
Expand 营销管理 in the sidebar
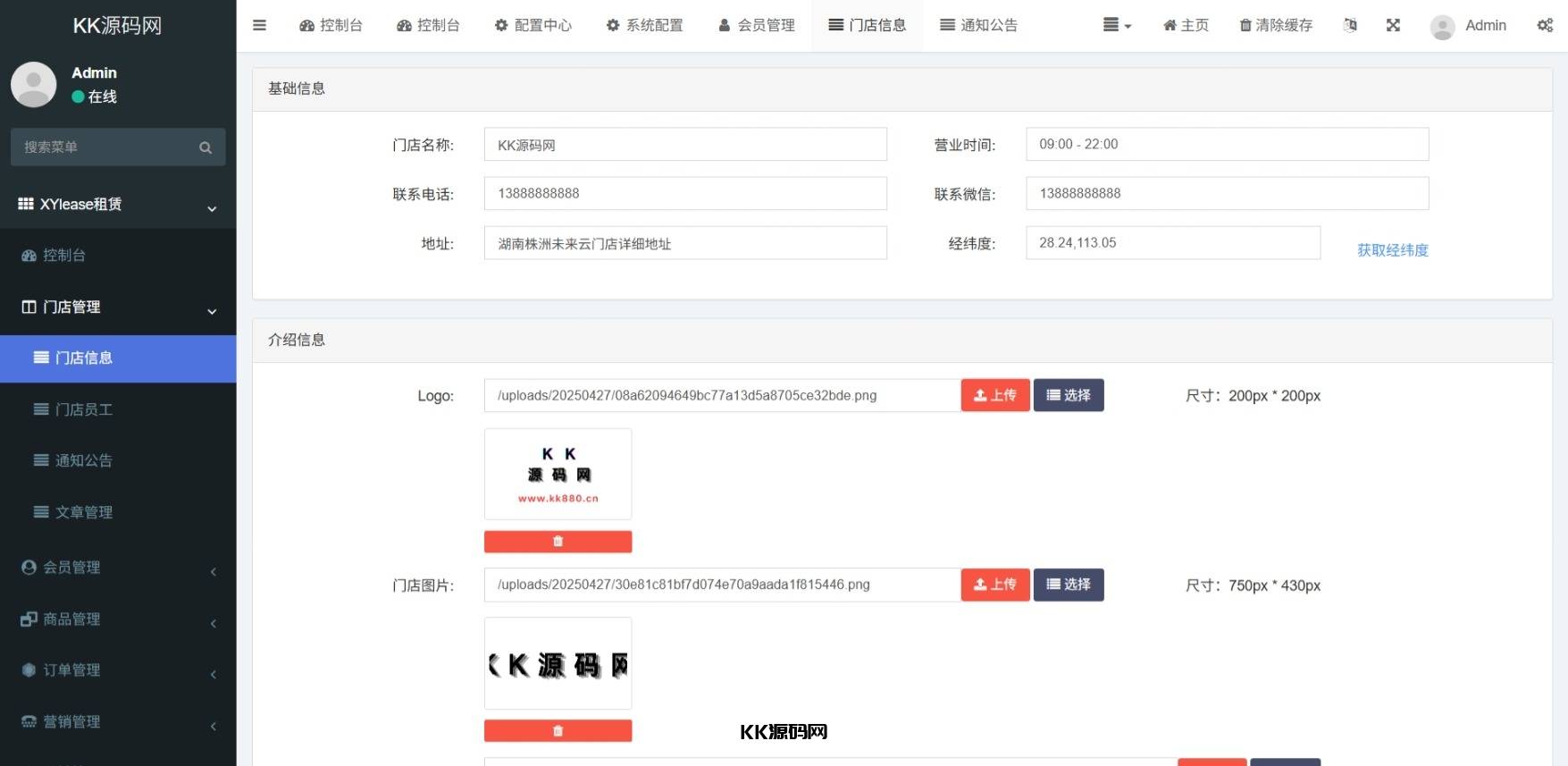(118, 722)
